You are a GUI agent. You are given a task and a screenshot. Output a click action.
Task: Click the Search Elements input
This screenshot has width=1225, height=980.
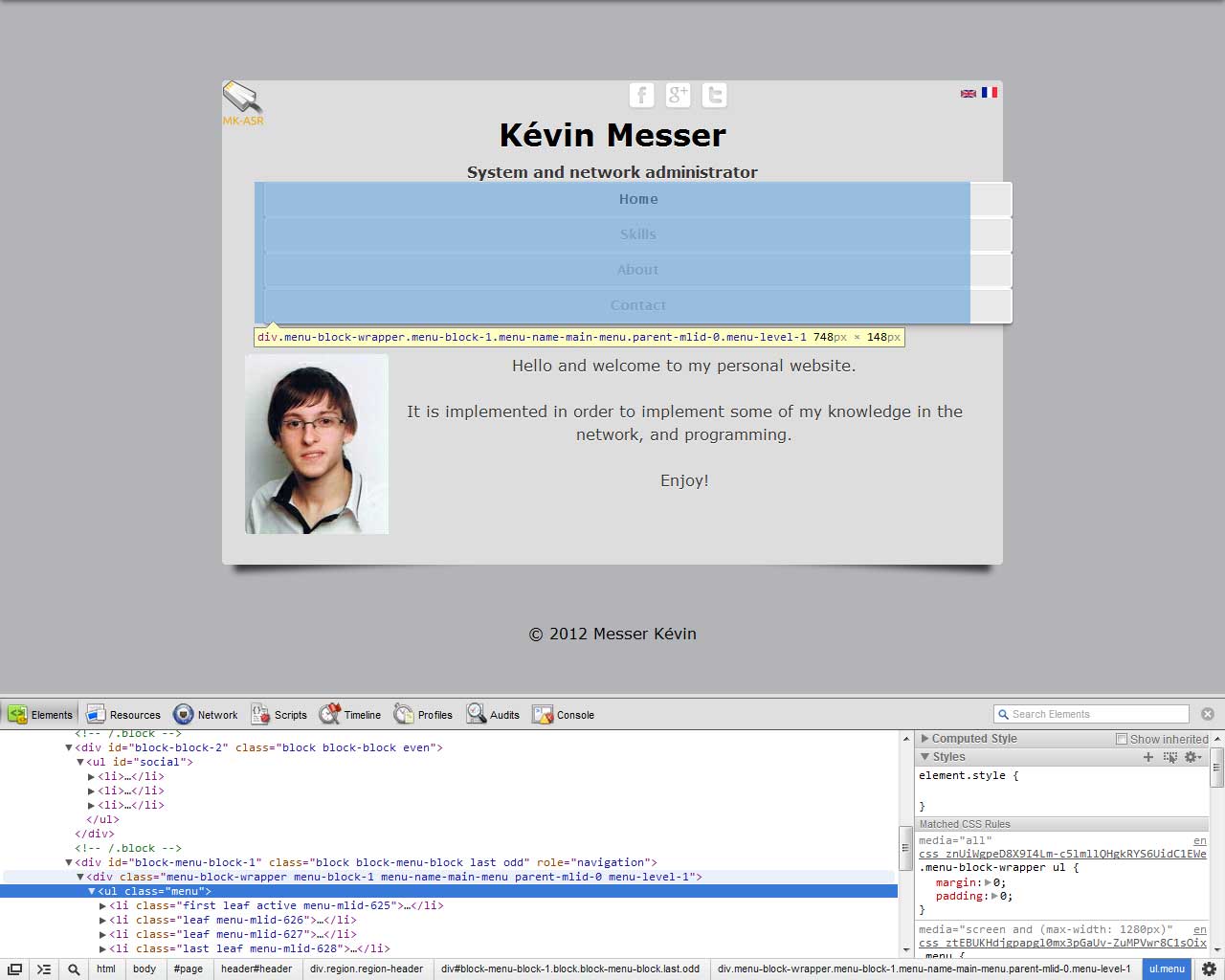click(x=1091, y=714)
